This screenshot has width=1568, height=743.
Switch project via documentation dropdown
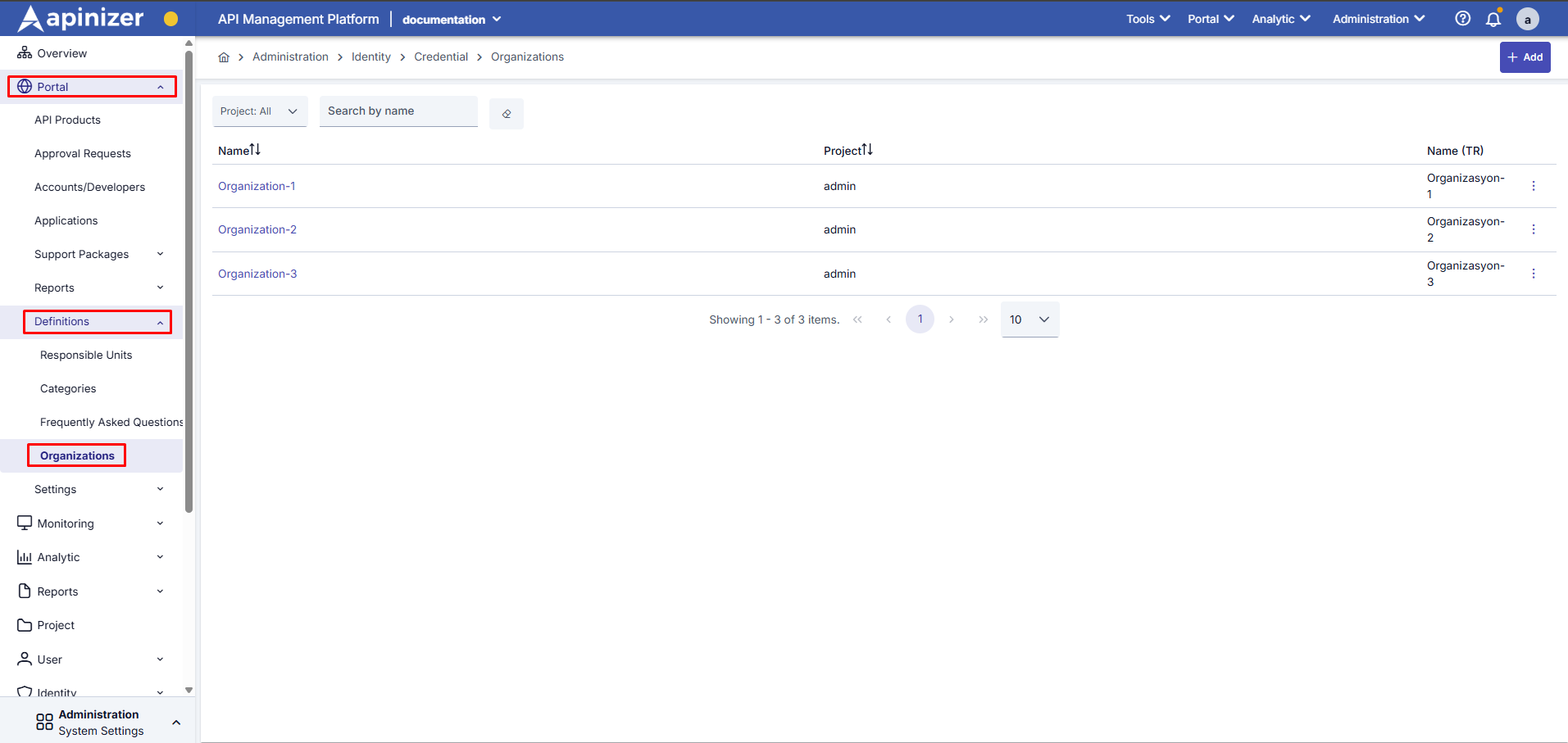point(452,20)
